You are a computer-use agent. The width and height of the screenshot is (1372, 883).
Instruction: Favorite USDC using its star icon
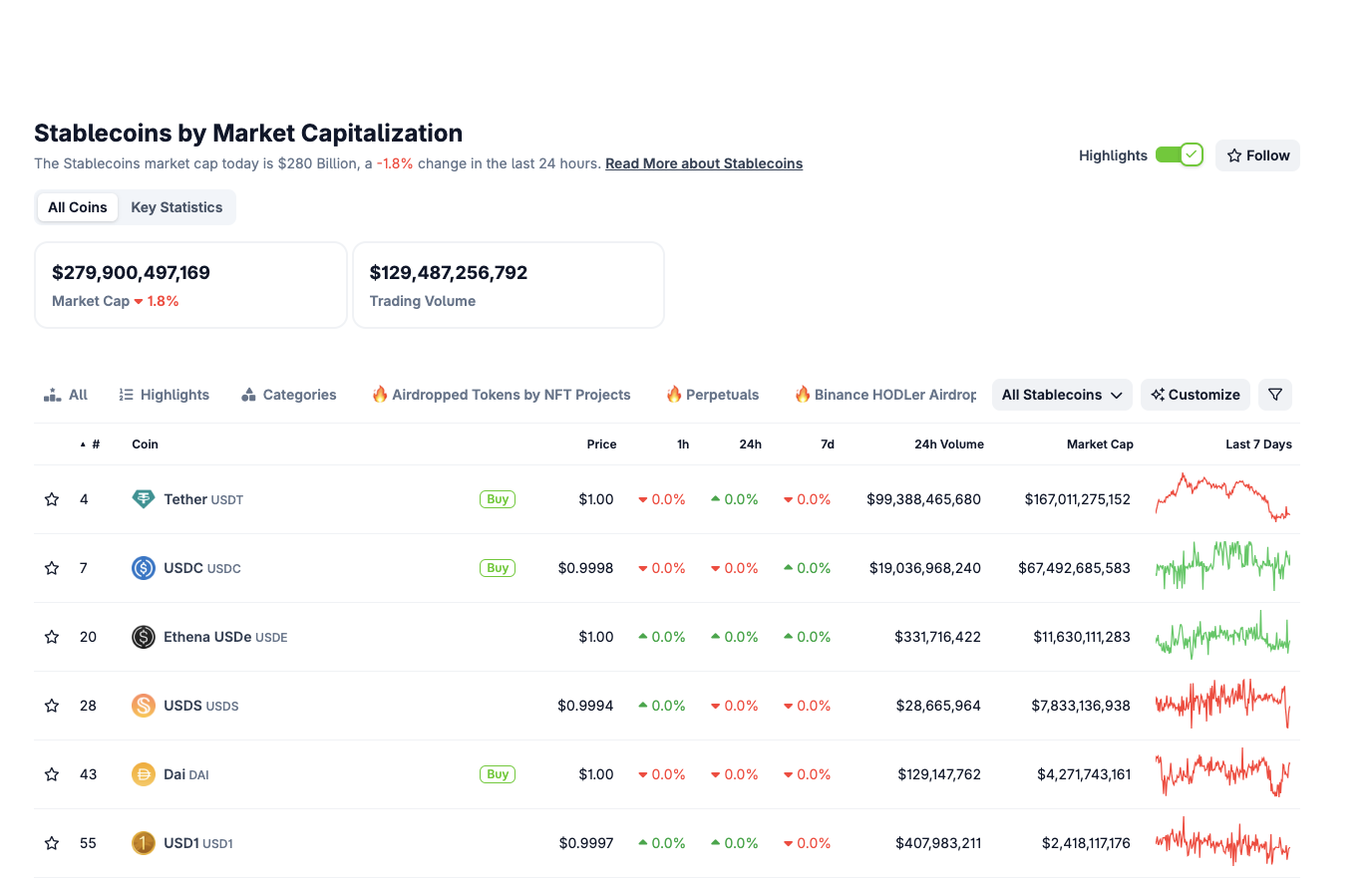(52, 568)
